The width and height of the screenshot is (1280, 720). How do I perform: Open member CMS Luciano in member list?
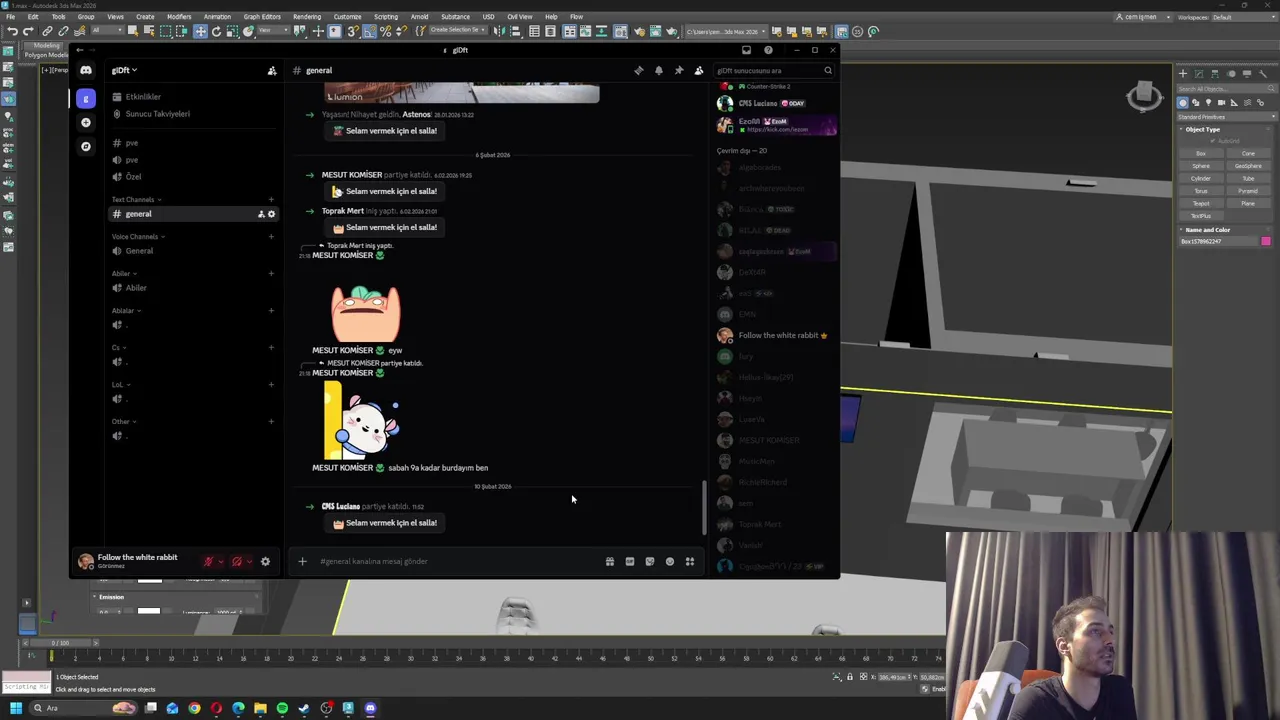coord(777,103)
